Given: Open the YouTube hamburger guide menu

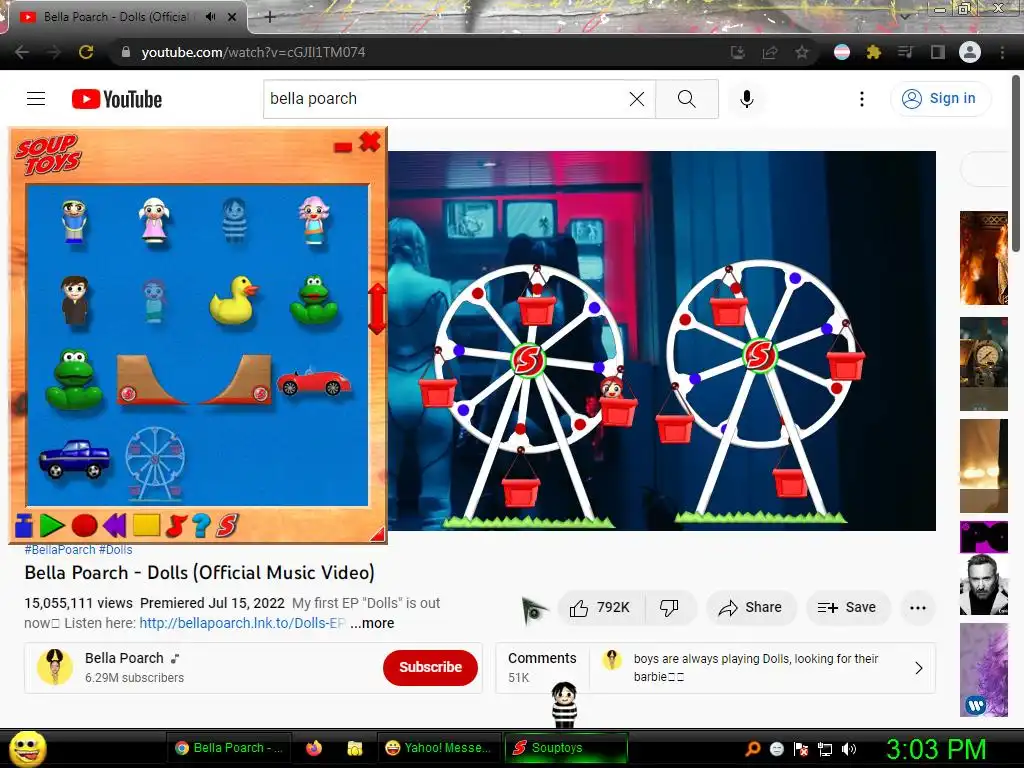Looking at the screenshot, I should 36,99.
